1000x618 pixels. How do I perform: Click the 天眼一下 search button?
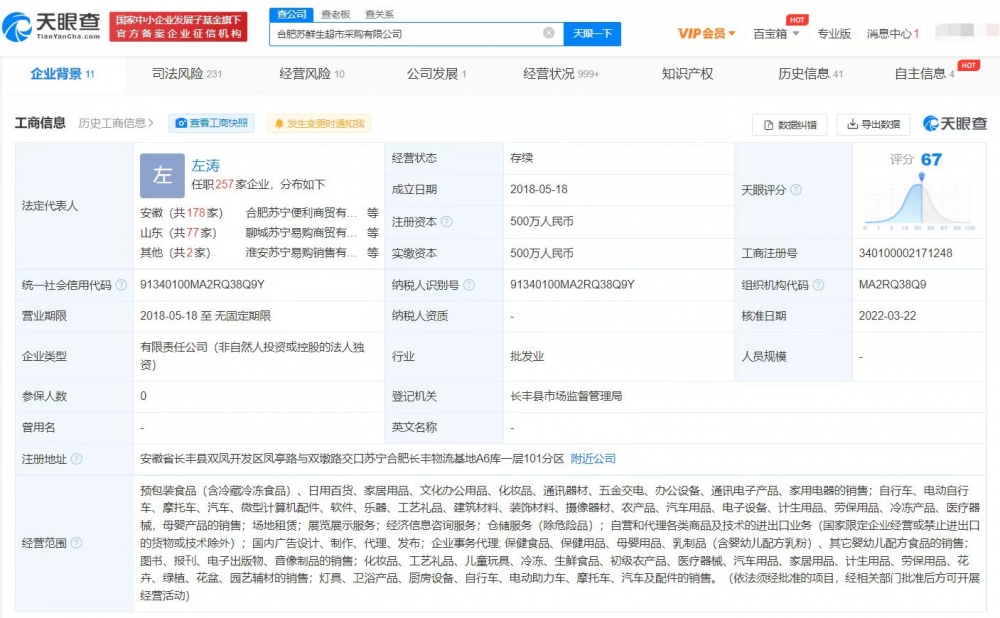click(x=592, y=34)
